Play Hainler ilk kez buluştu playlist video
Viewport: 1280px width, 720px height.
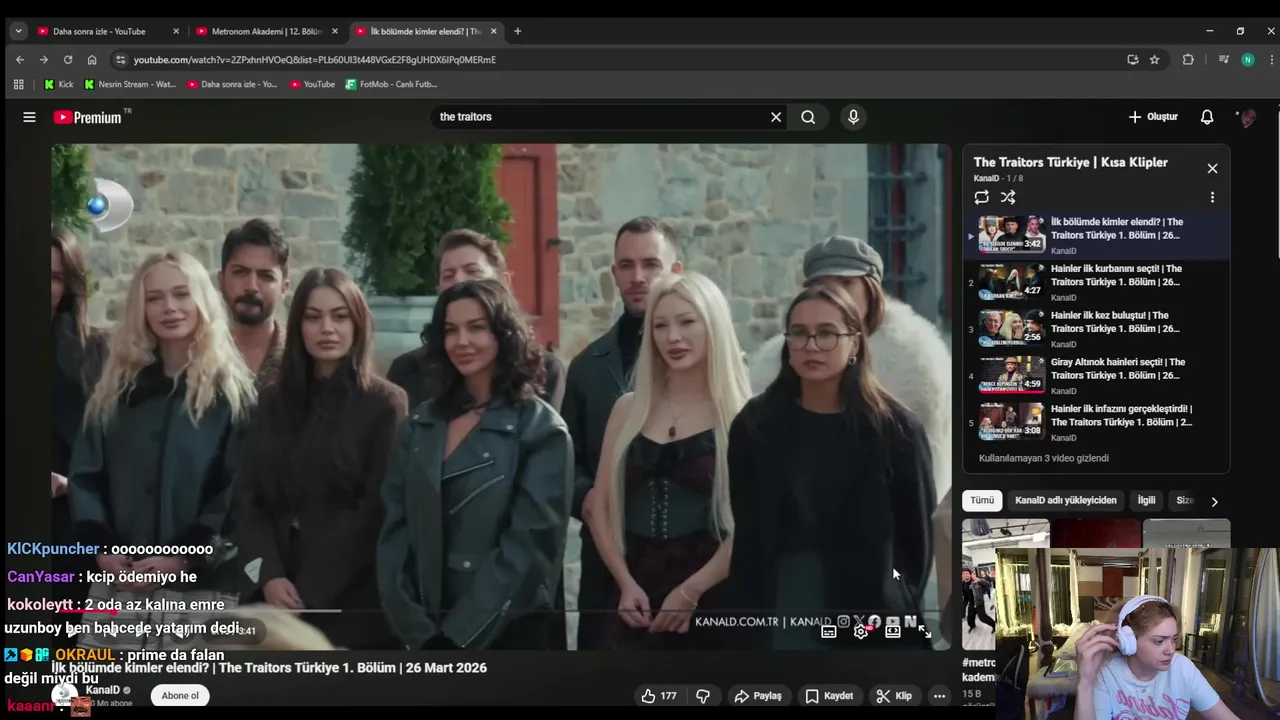(1096, 329)
